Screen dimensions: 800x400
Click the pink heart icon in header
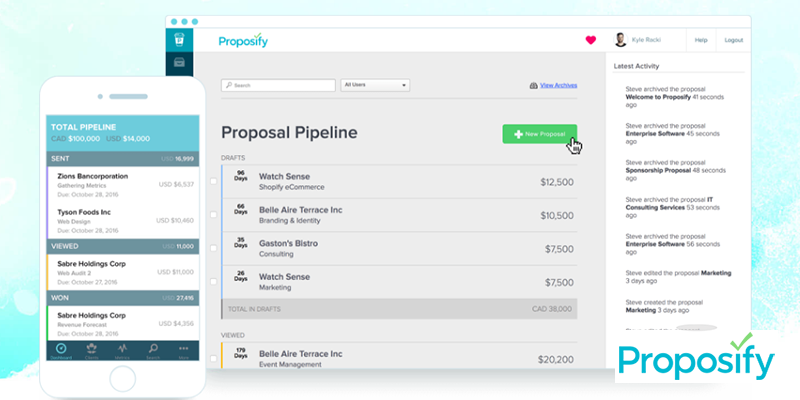pyautogui.click(x=590, y=40)
